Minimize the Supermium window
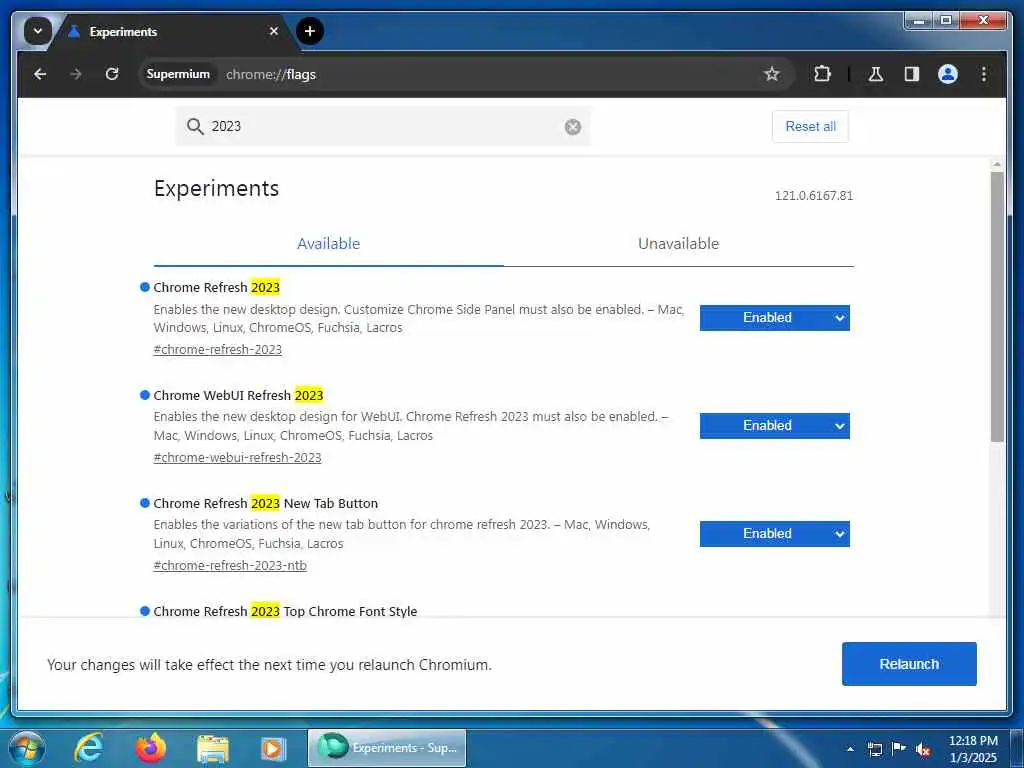This screenshot has height=768, width=1024. 920,21
